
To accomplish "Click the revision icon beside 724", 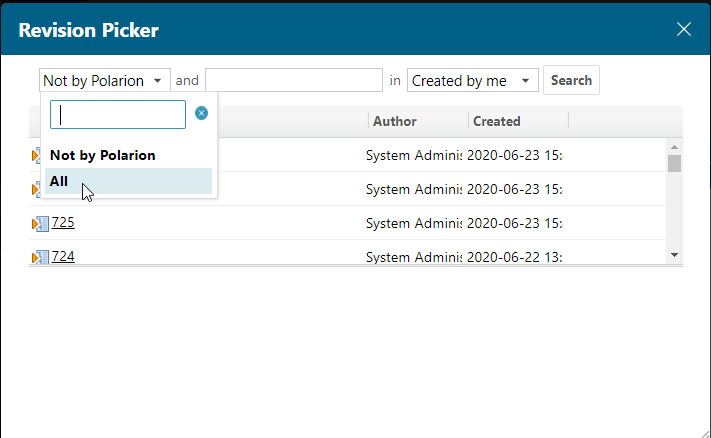I will coord(39,257).
